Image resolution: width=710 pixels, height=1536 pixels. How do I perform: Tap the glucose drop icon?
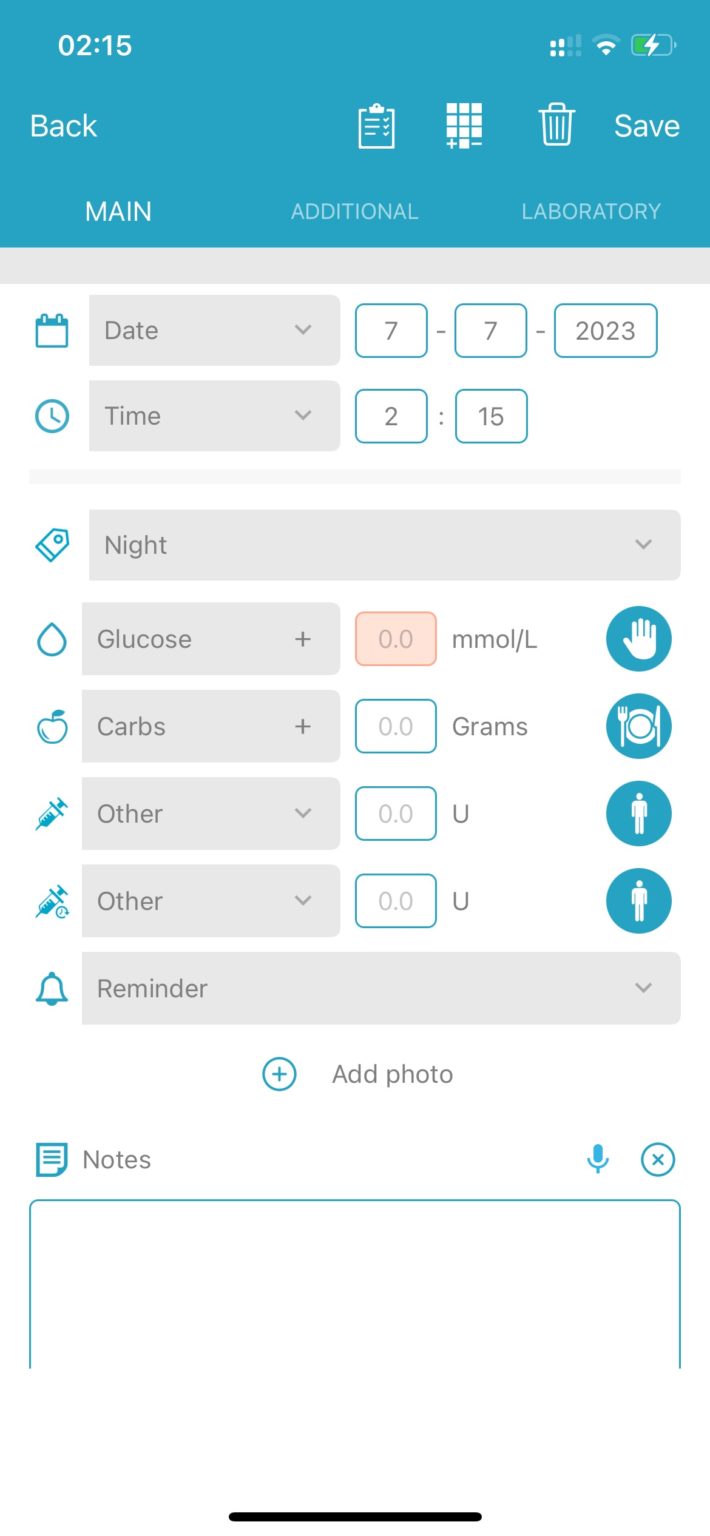(x=51, y=639)
